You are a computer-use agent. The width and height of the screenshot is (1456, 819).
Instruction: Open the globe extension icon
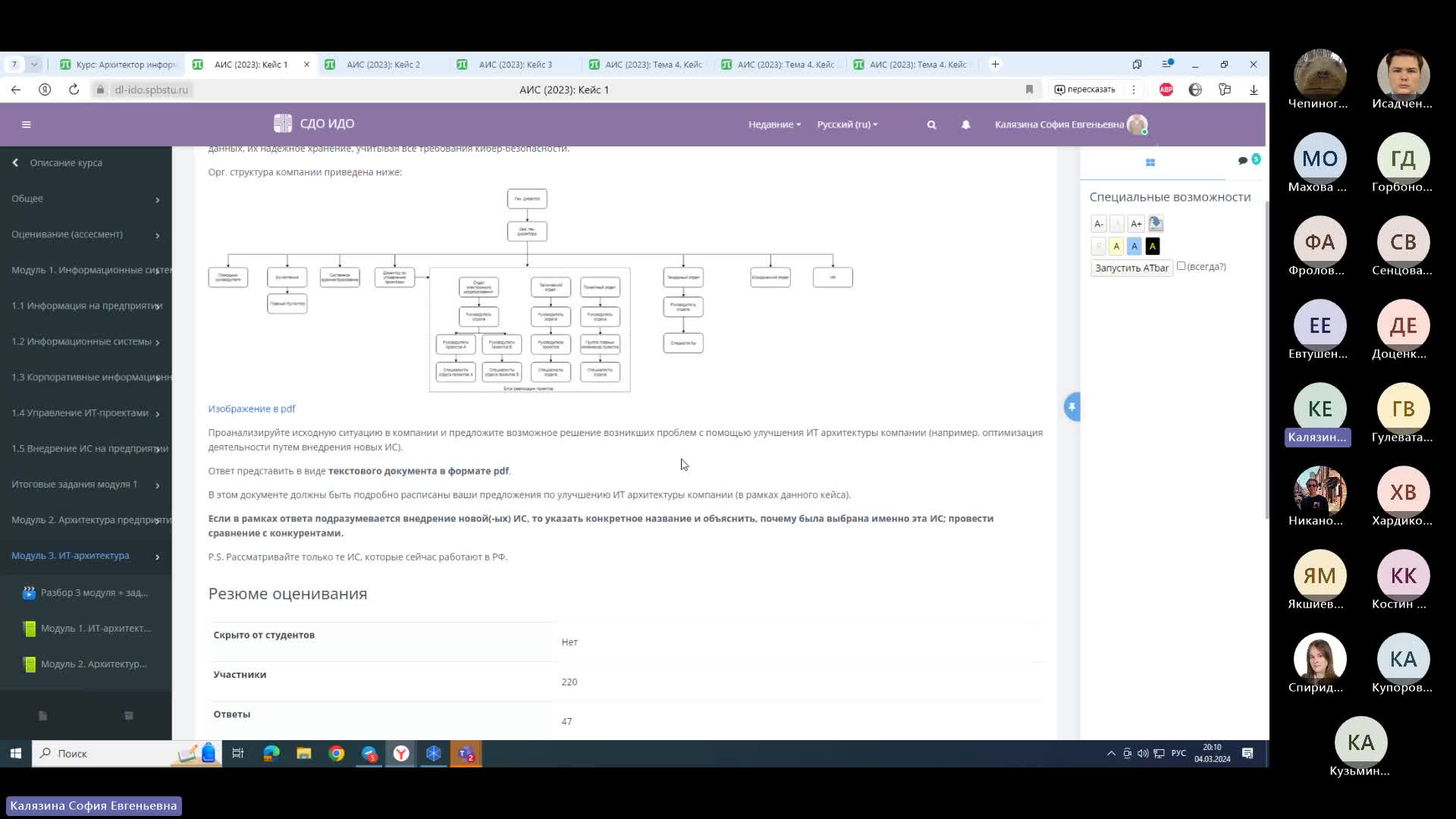(1195, 89)
